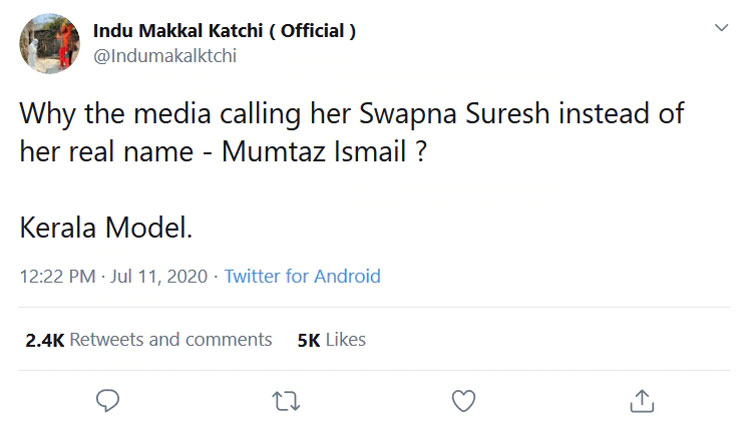View the Retweets and comments list
Viewport: 750px width, 422px height.
coord(171,340)
